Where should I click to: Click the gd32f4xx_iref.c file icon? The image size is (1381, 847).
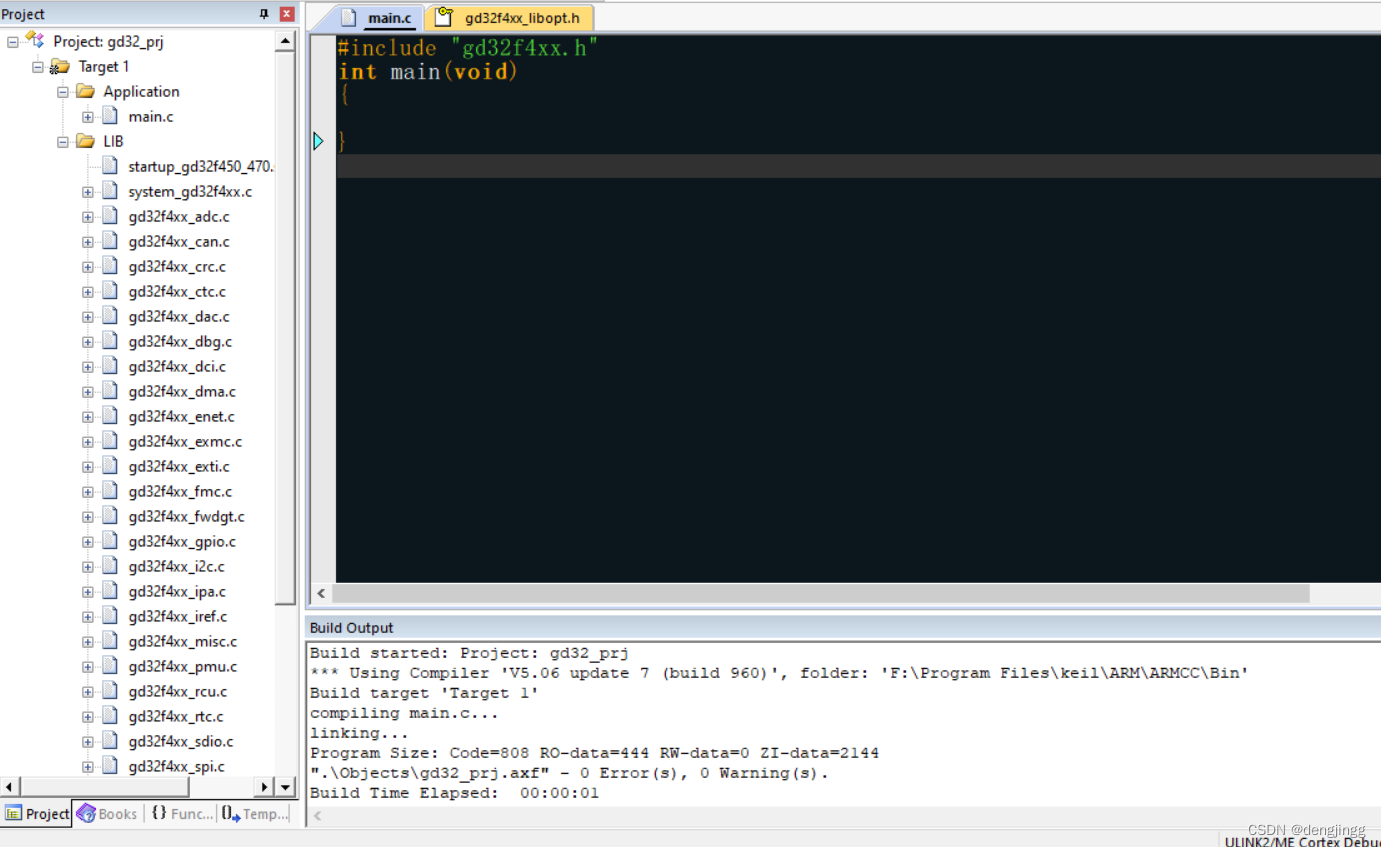pos(110,616)
